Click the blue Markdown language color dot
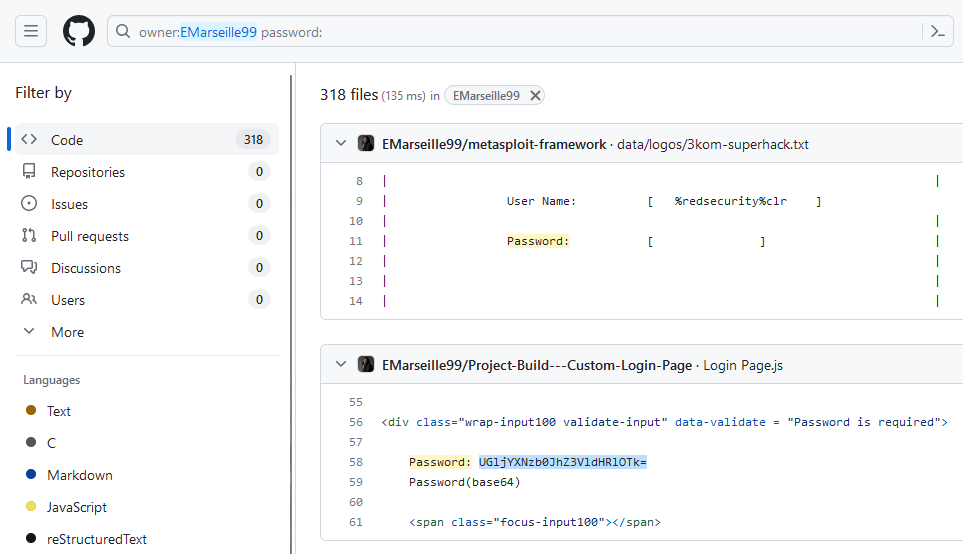 pos(31,474)
